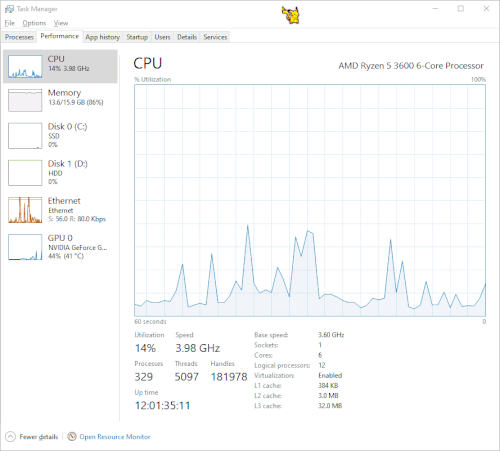Select the CPU mini graph thumbnail
Screen dimensions: 500x451
click(x=25, y=66)
